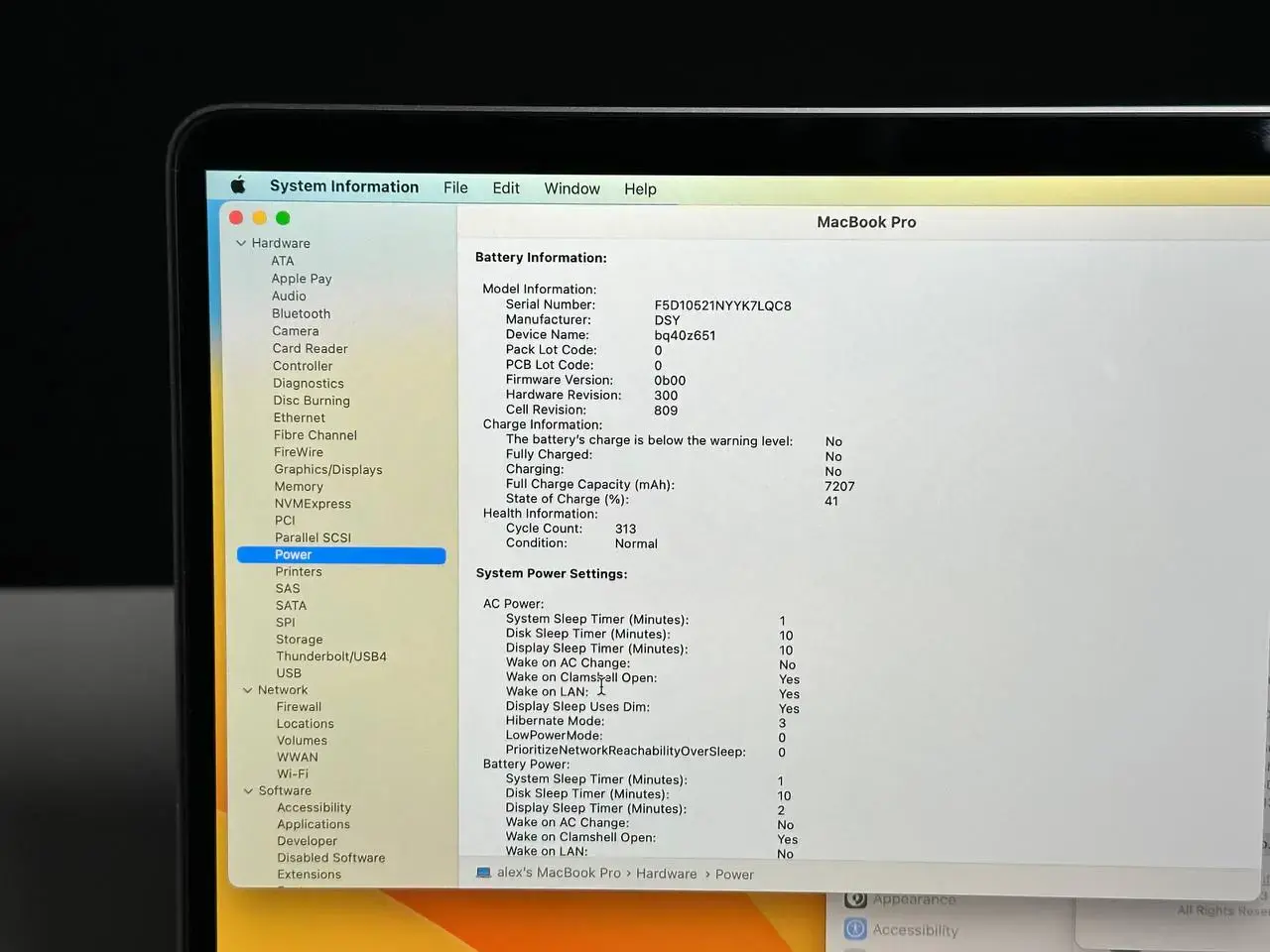
Task: Select Disabled Software in the sidebar
Action: tap(331, 858)
